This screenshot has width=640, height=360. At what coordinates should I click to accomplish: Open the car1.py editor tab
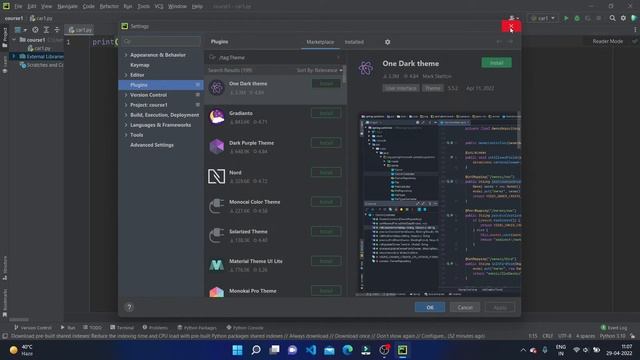click(x=80, y=30)
